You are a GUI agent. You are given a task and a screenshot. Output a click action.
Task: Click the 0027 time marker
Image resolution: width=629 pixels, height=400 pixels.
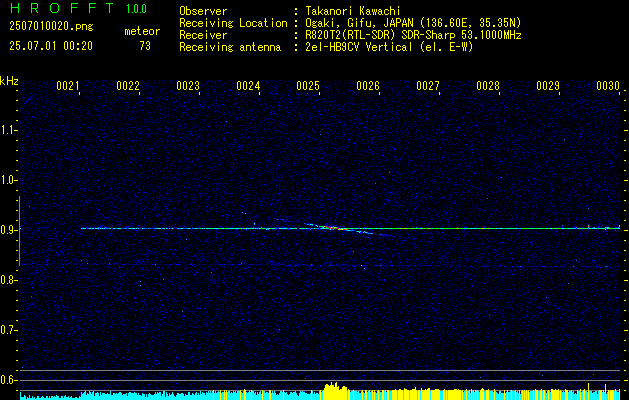(428, 86)
